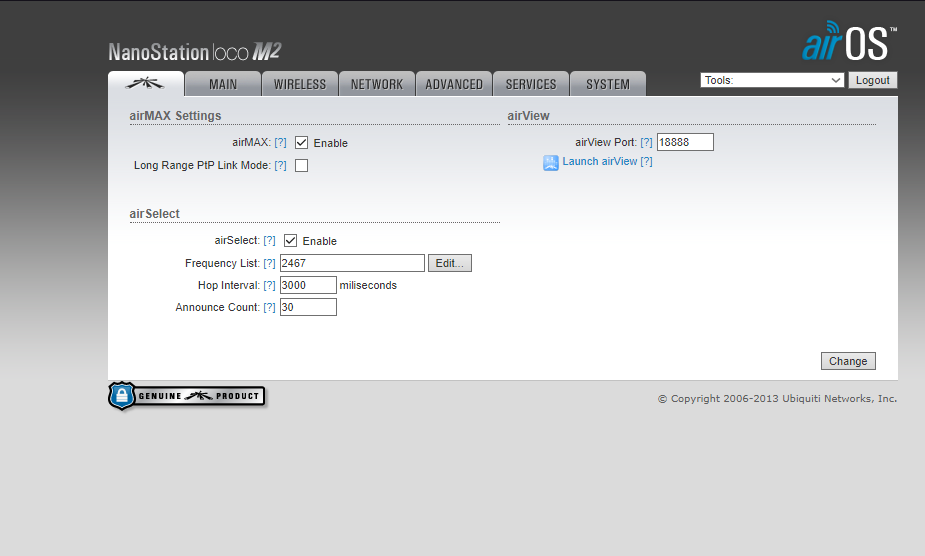The height and width of the screenshot is (556, 925).
Task: Click the Genuine Product badge
Action: point(186,396)
